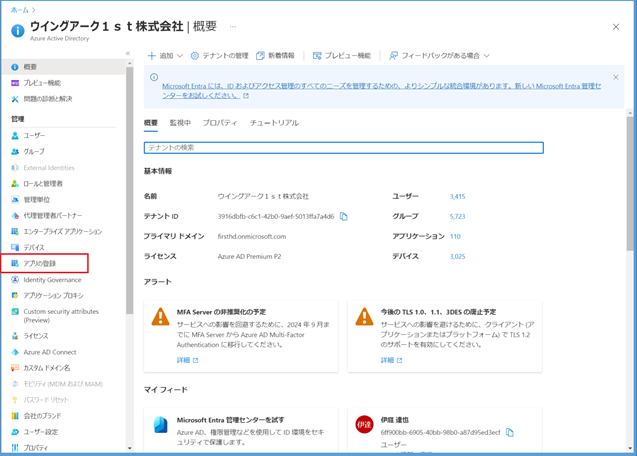Click the sidebar vertical scrollbar
The image size is (637, 456).
click(x=130, y=191)
